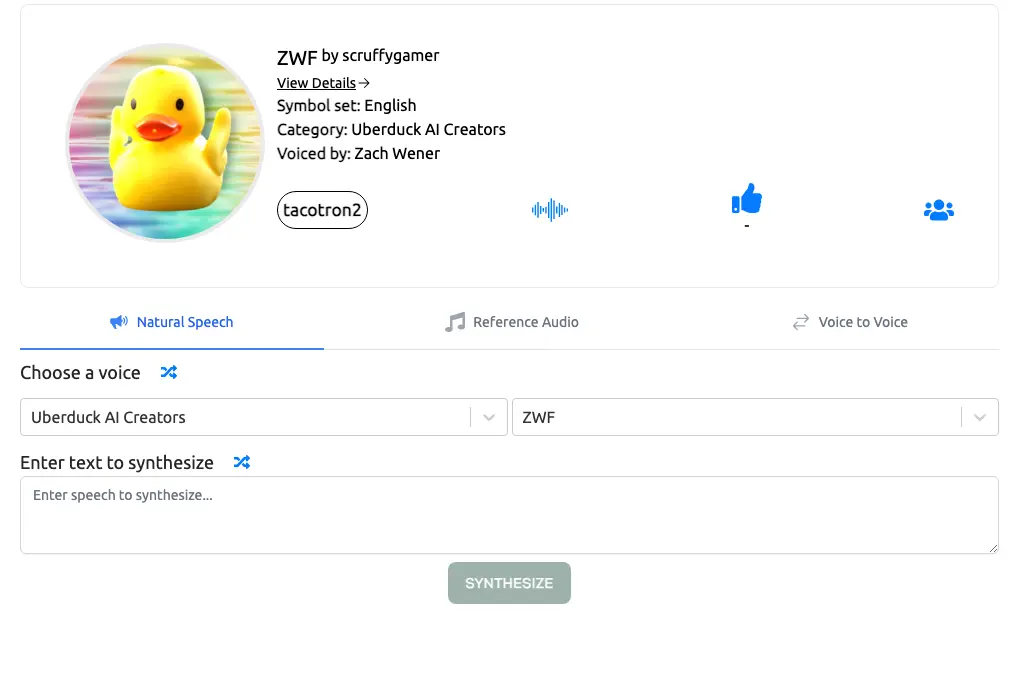This screenshot has width=1013, height=690.
Task: Switch to the Reference Audio tab
Action: point(512,322)
